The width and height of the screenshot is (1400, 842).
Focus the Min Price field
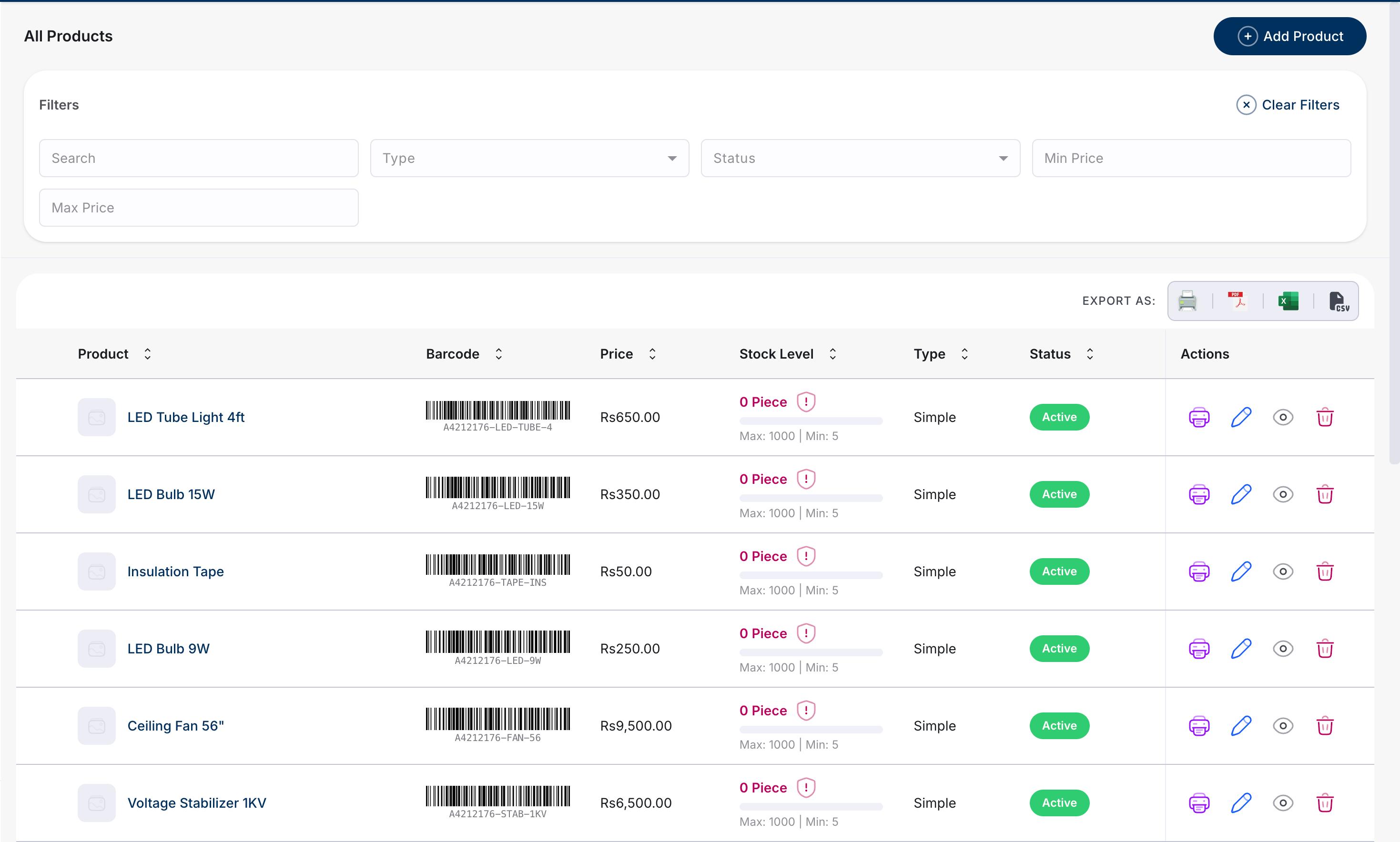(1191, 158)
